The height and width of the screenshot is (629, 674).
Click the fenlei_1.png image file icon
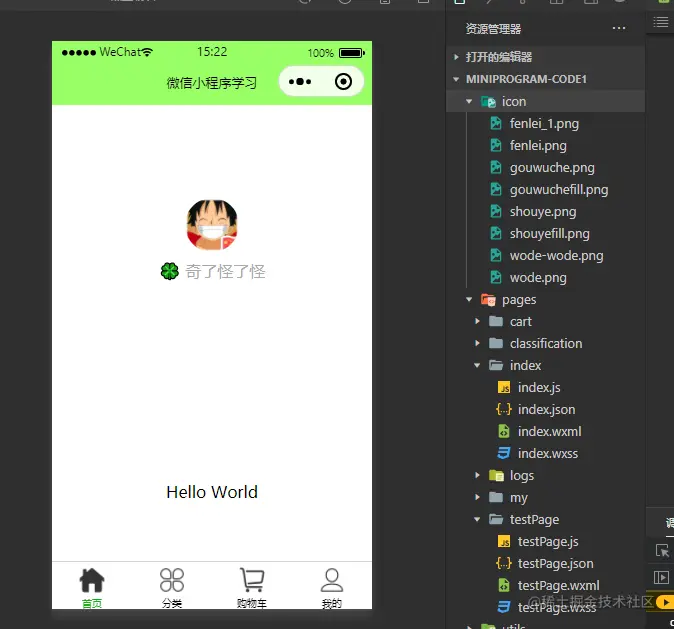(x=496, y=123)
